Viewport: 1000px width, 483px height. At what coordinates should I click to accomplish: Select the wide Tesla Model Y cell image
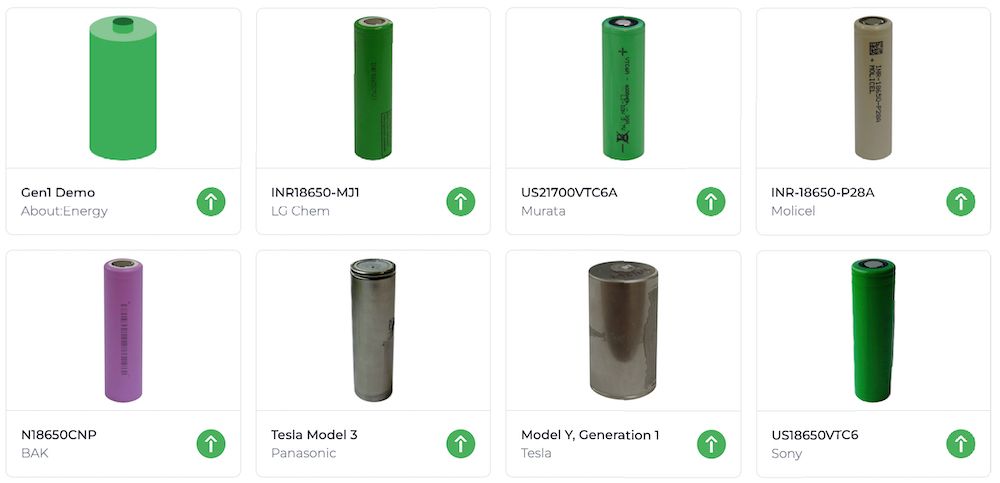click(623, 330)
